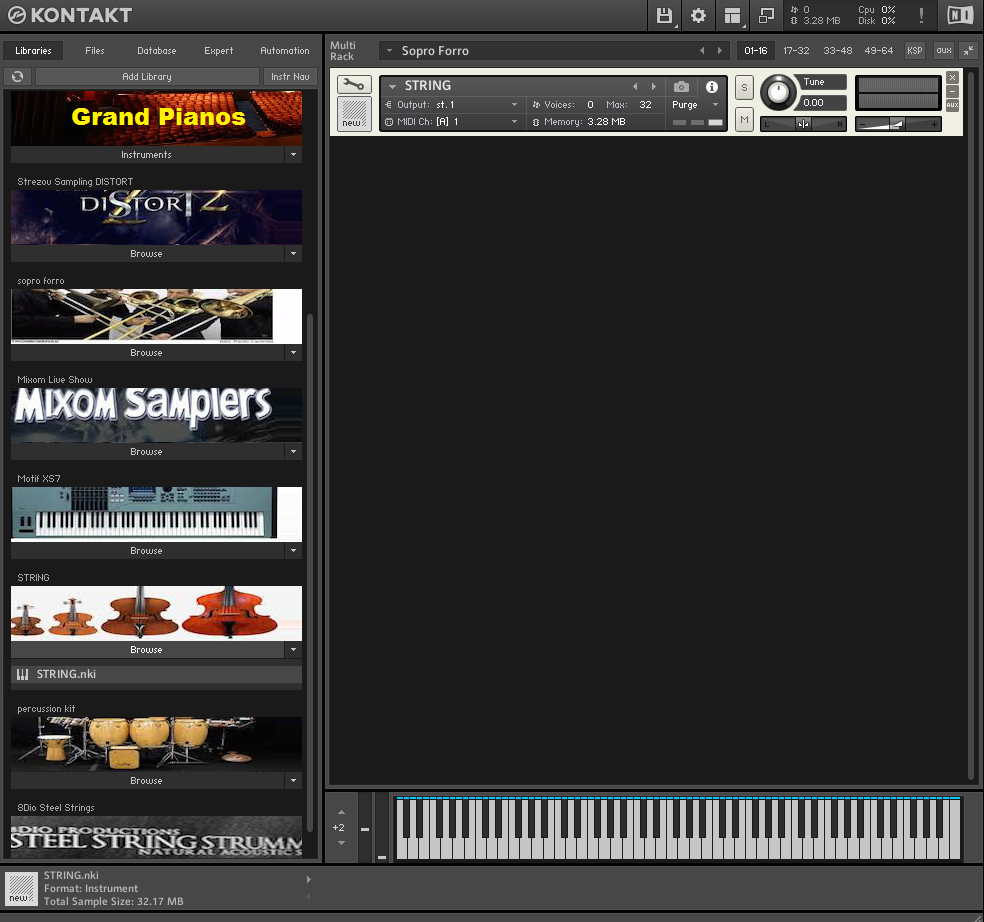
Task: Shift keyboard octave down arrow
Action: pos(341,843)
